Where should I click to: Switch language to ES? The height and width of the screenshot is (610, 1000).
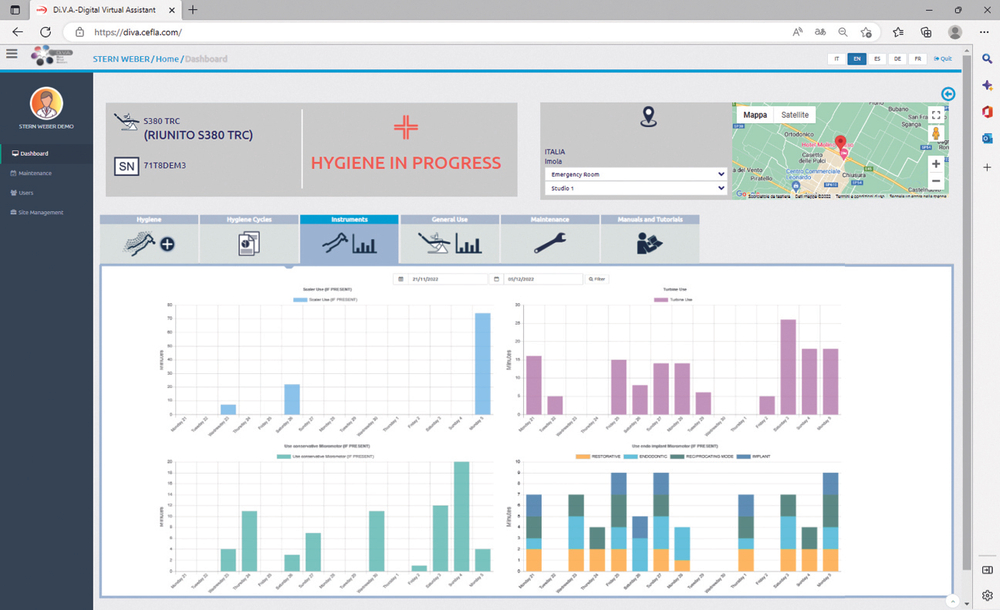pyautogui.click(x=877, y=59)
